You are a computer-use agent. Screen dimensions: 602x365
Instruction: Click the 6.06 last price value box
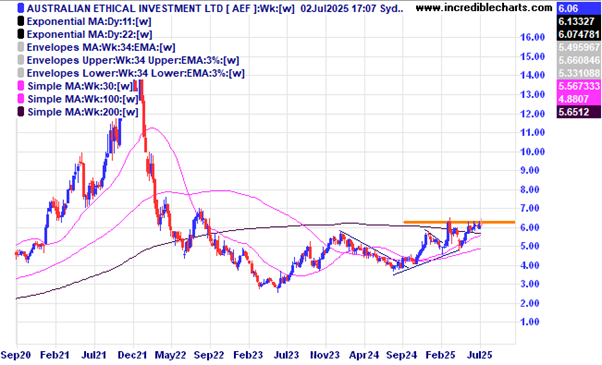579,8
